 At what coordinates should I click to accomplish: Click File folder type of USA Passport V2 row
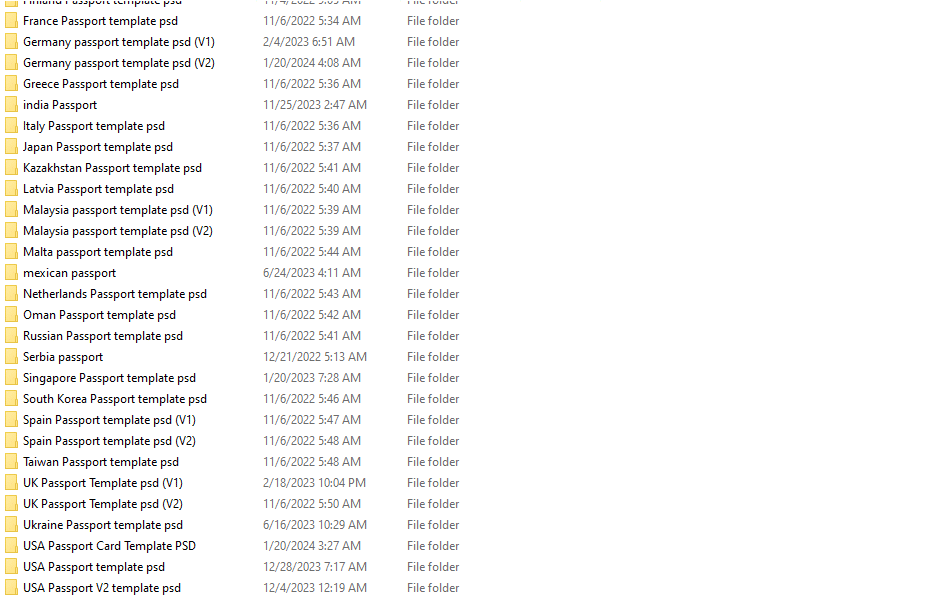click(x=433, y=588)
